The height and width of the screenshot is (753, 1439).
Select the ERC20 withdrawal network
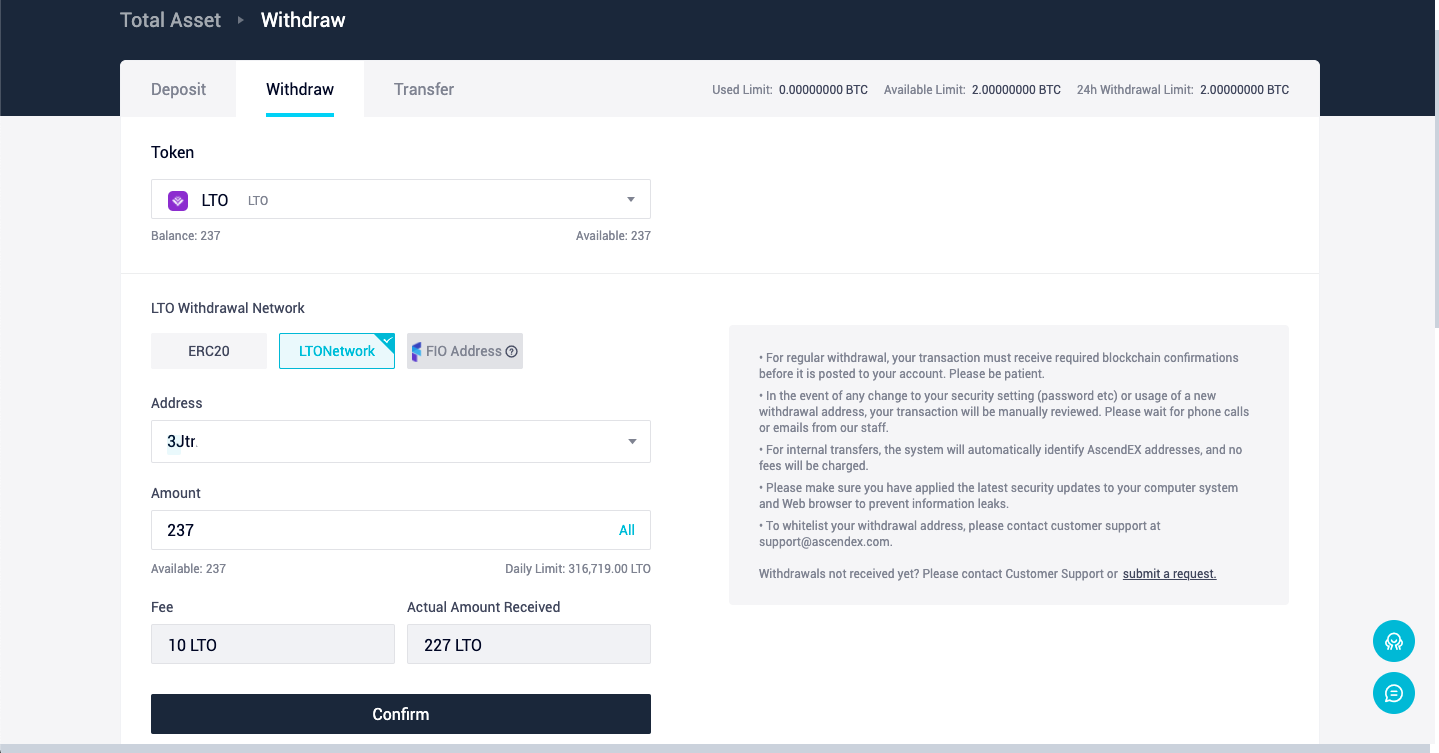(x=209, y=351)
